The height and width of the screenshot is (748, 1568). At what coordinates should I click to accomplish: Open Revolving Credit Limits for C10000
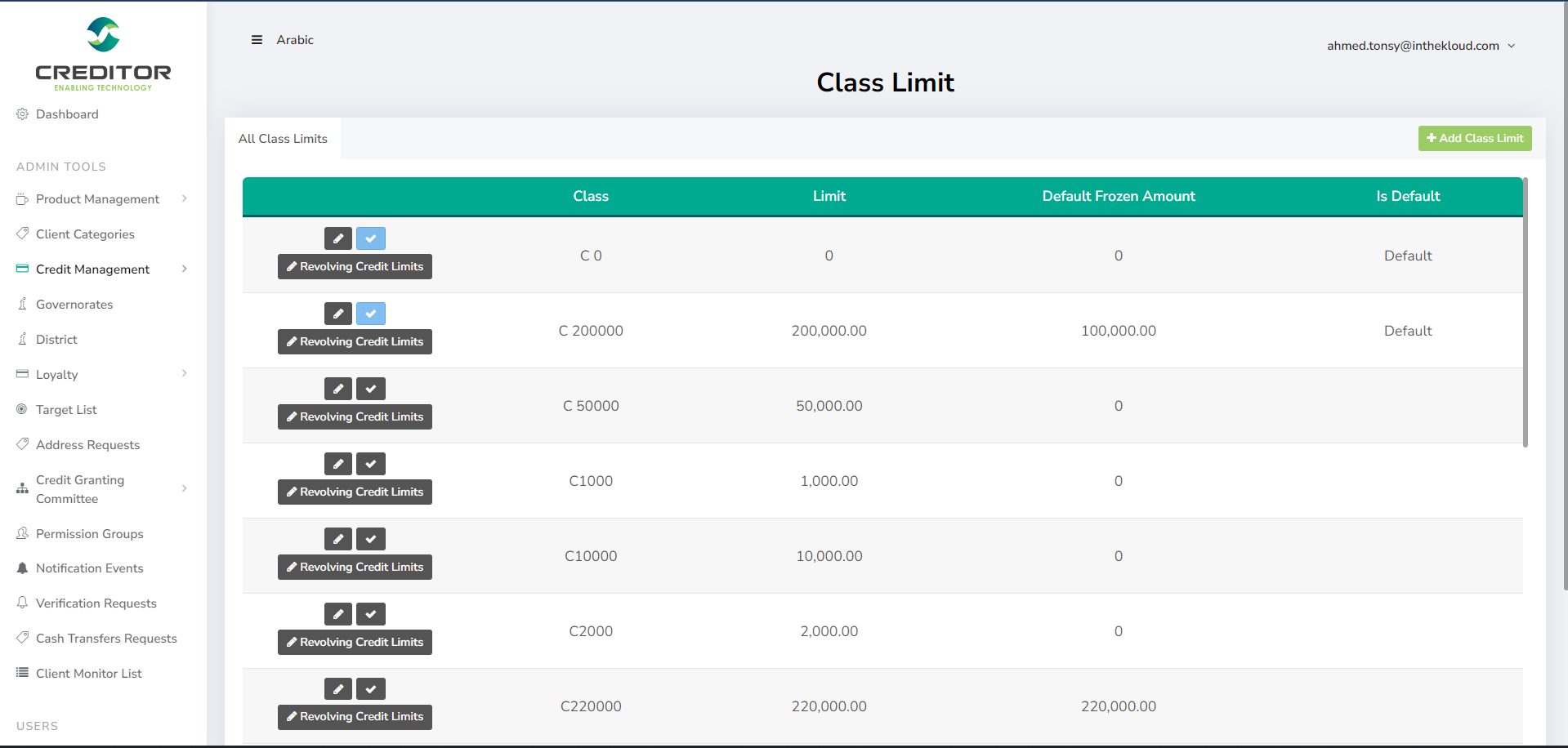(x=355, y=567)
